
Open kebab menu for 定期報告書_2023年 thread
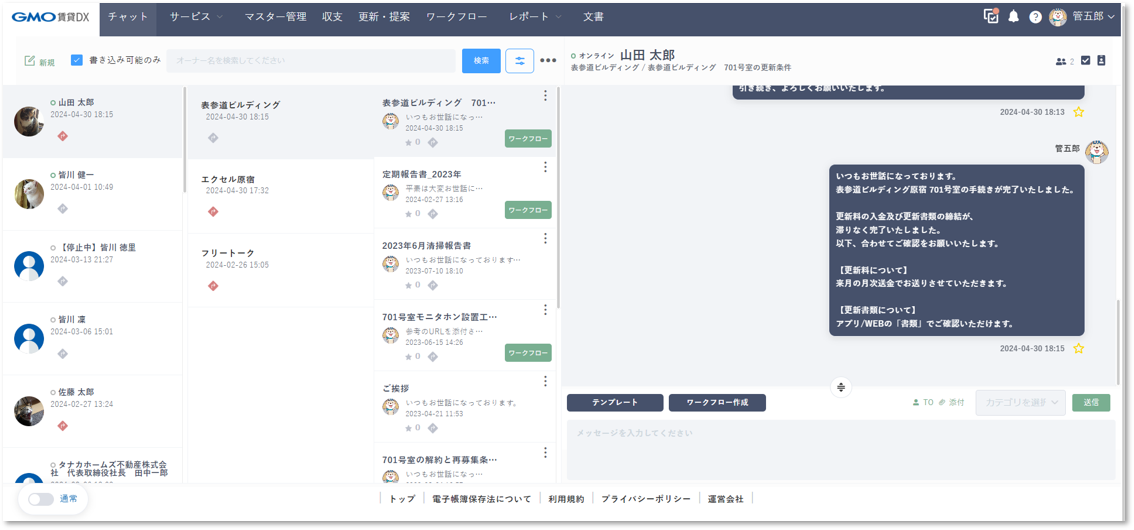[x=545, y=167]
